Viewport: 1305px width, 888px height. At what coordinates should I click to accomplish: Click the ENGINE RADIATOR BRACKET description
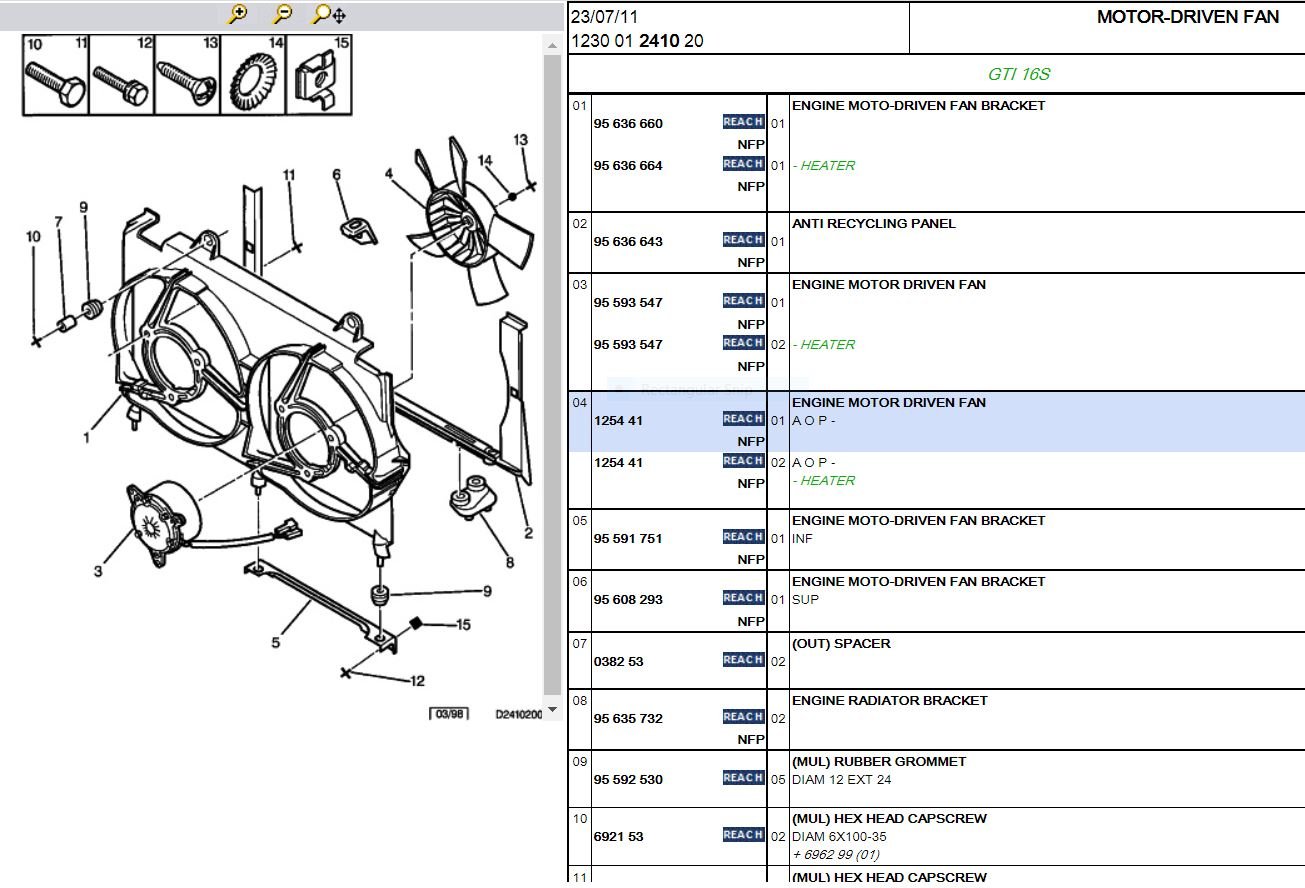pos(890,701)
